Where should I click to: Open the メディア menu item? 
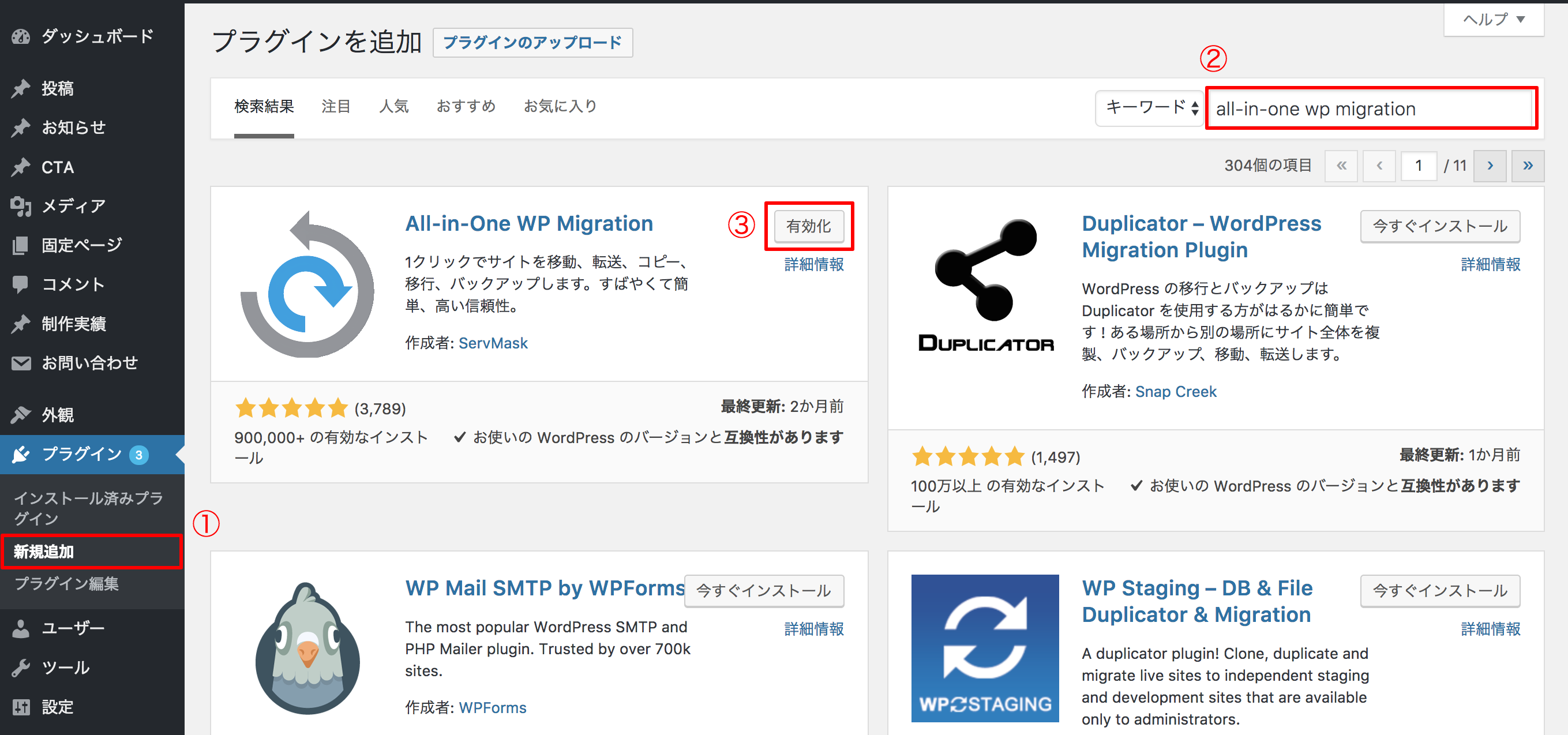pos(92,207)
